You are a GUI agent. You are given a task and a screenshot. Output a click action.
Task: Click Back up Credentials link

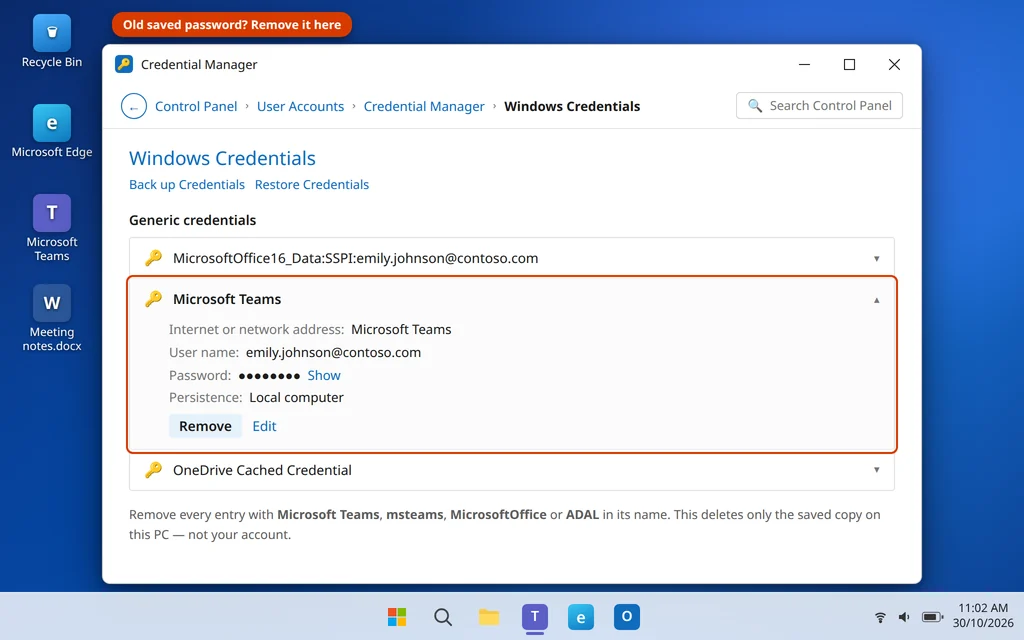click(x=187, y=185)
